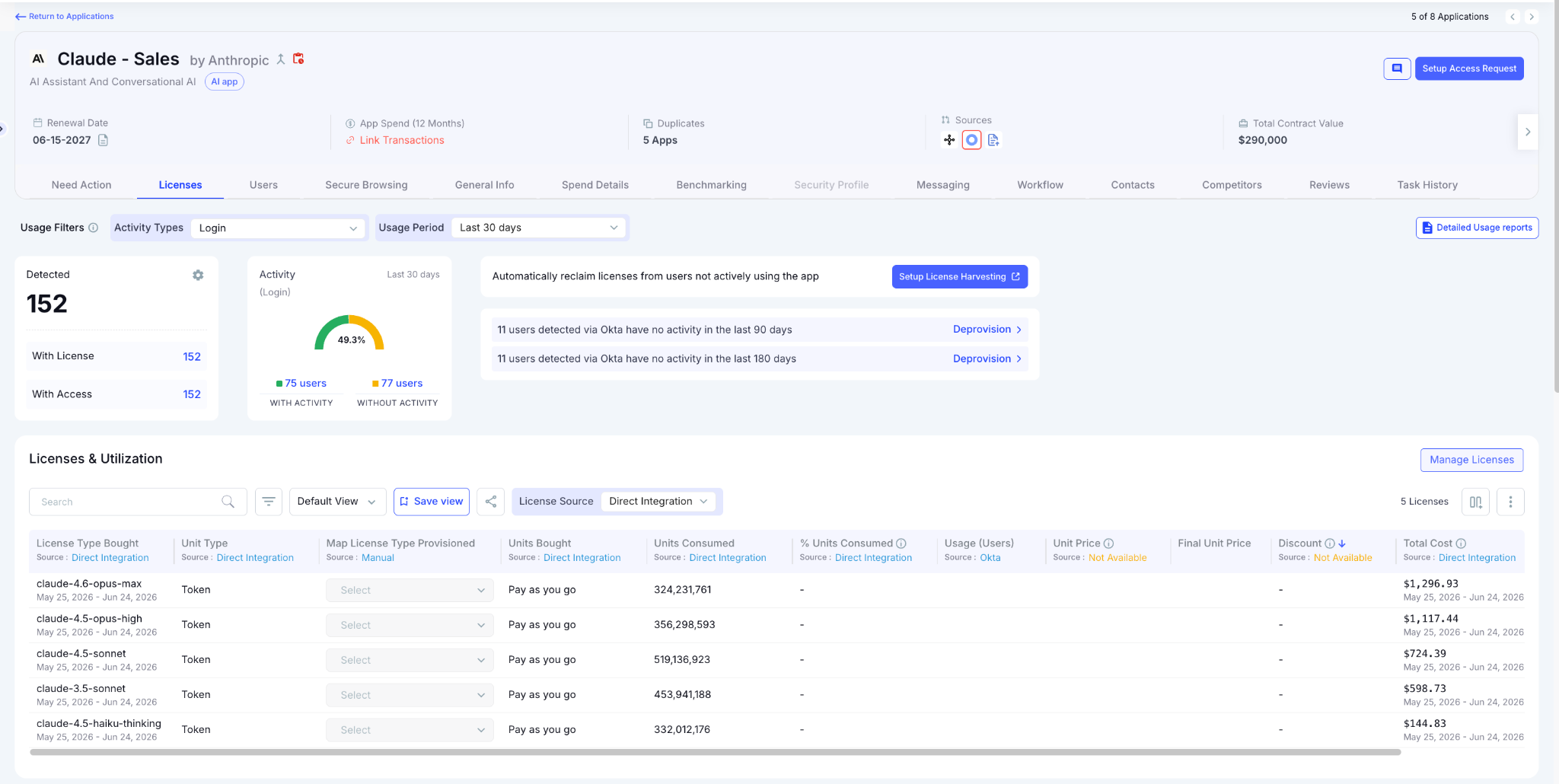Open the Competitors tab
Viewport: 1559px width, 784px height.
pyautogui.click(x=1232, y=185)
